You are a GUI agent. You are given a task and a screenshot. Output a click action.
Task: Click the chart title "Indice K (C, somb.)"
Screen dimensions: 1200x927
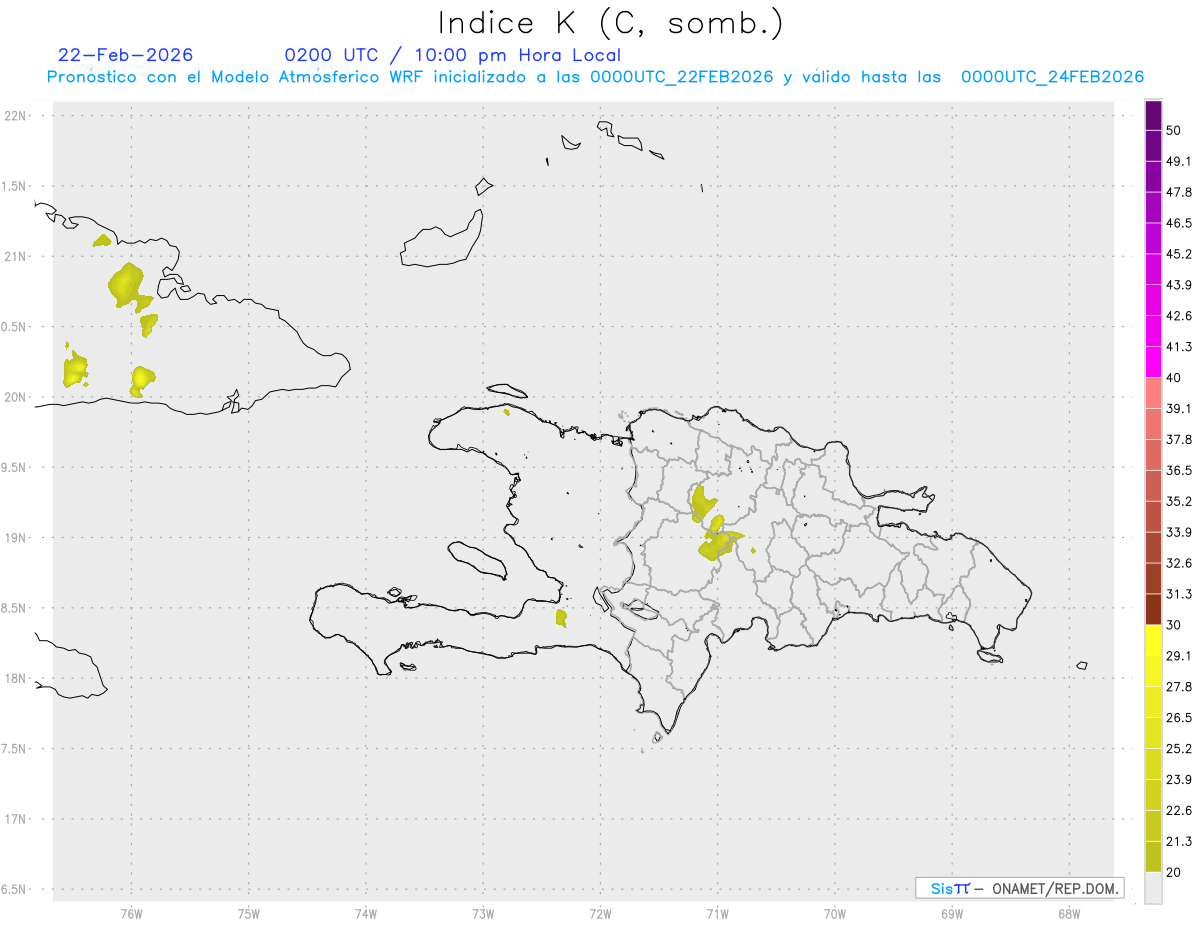[x=611, y=23]
